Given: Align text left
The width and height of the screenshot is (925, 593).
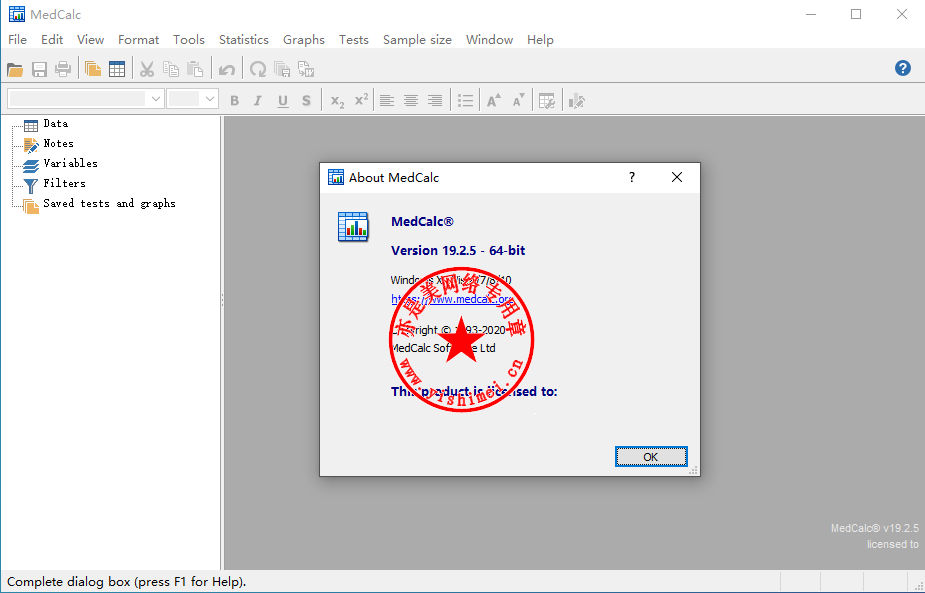Looking at the screenshot, I should (387, 101).
